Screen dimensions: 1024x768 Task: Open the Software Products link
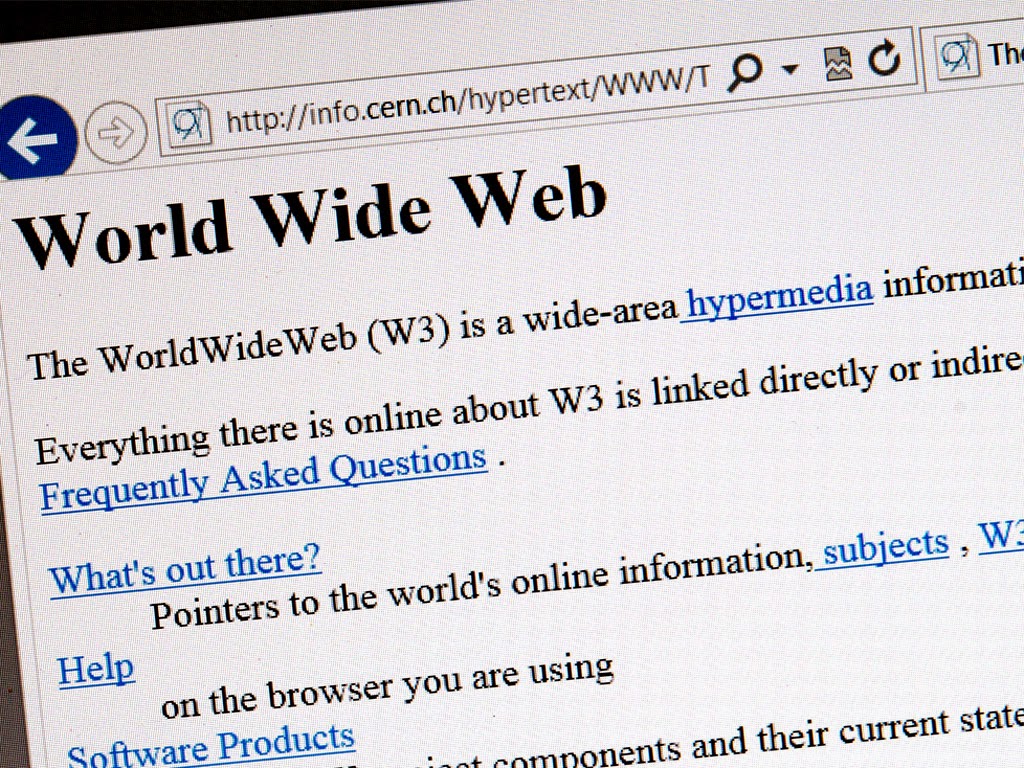[x=211, y=746]
